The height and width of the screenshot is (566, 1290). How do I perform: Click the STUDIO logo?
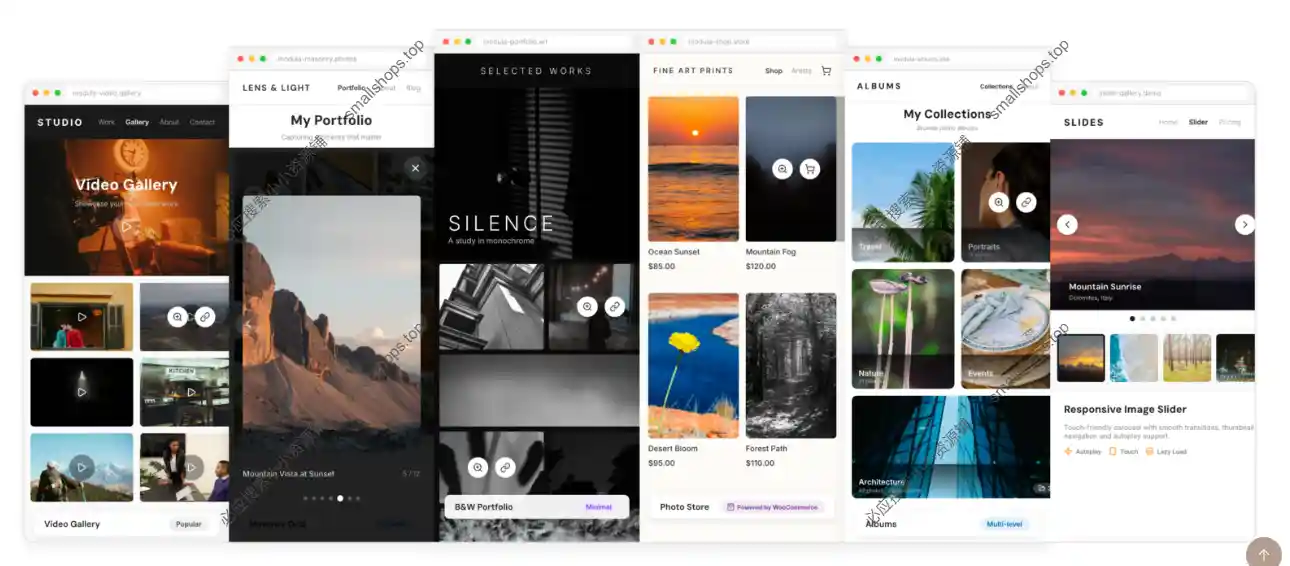[x=60, y=122]
